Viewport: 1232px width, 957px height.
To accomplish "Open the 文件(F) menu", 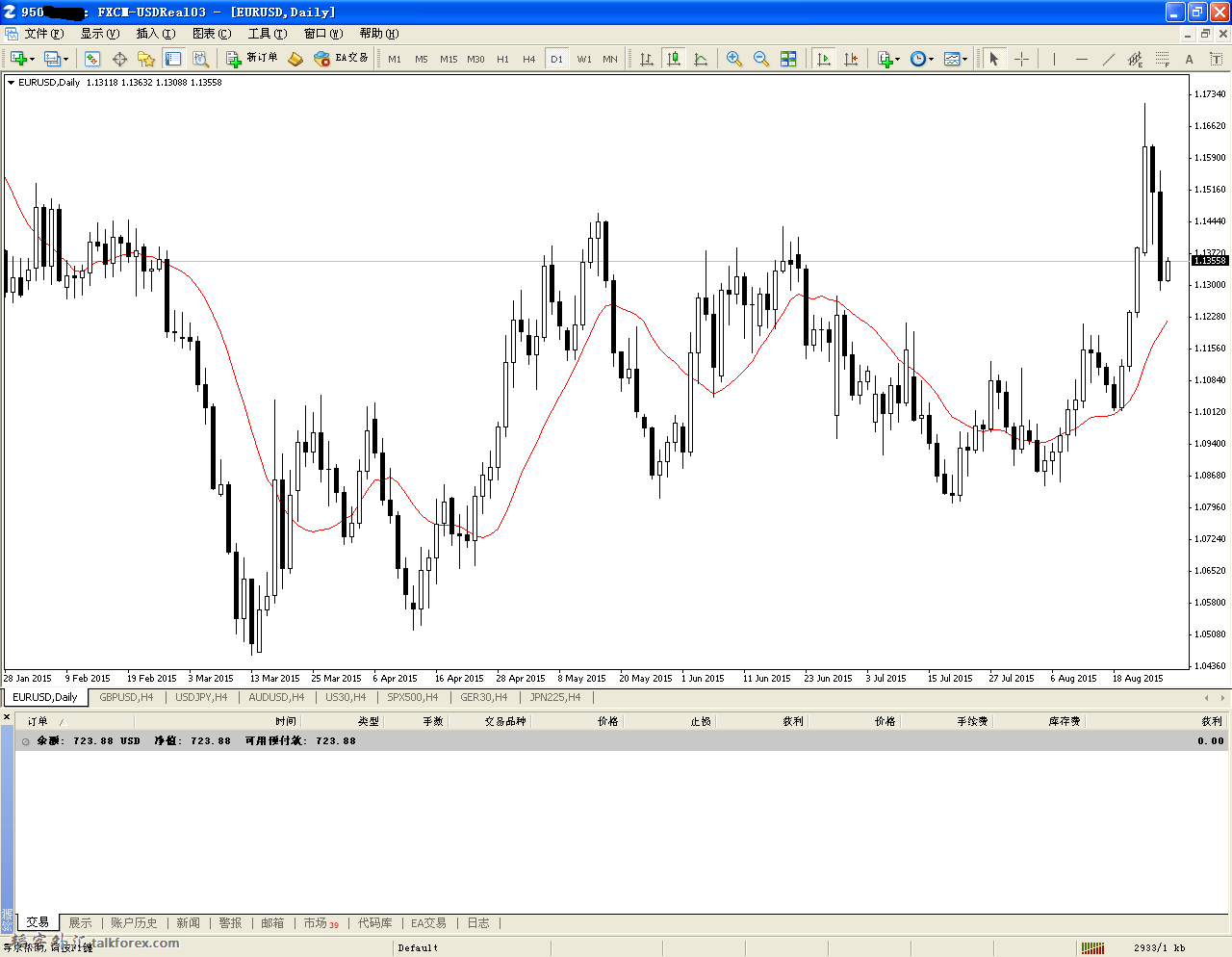I will click(x=44, y=34).
